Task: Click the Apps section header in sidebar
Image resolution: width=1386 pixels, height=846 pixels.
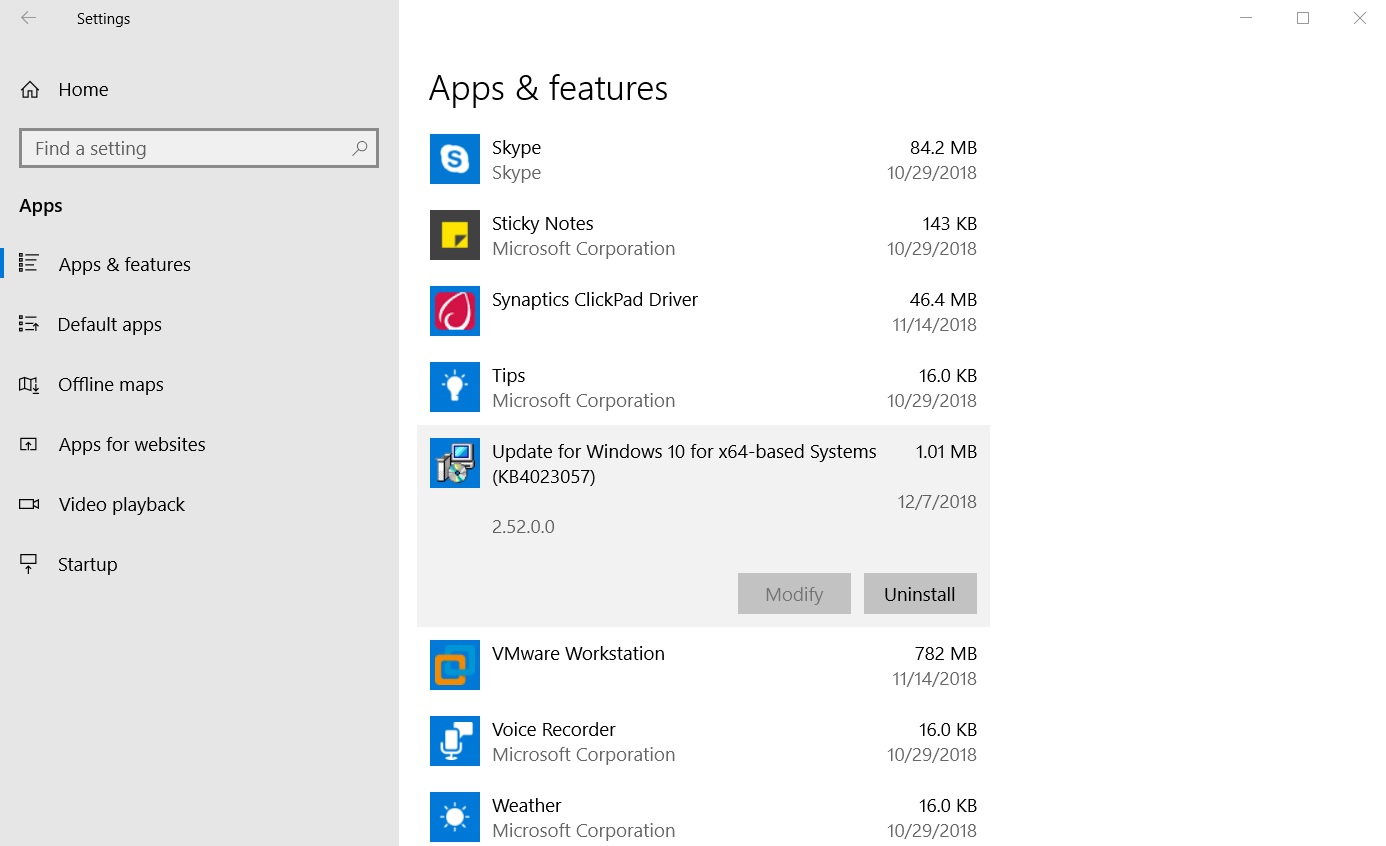Action: pyautogui.click(x=41, y=206)
